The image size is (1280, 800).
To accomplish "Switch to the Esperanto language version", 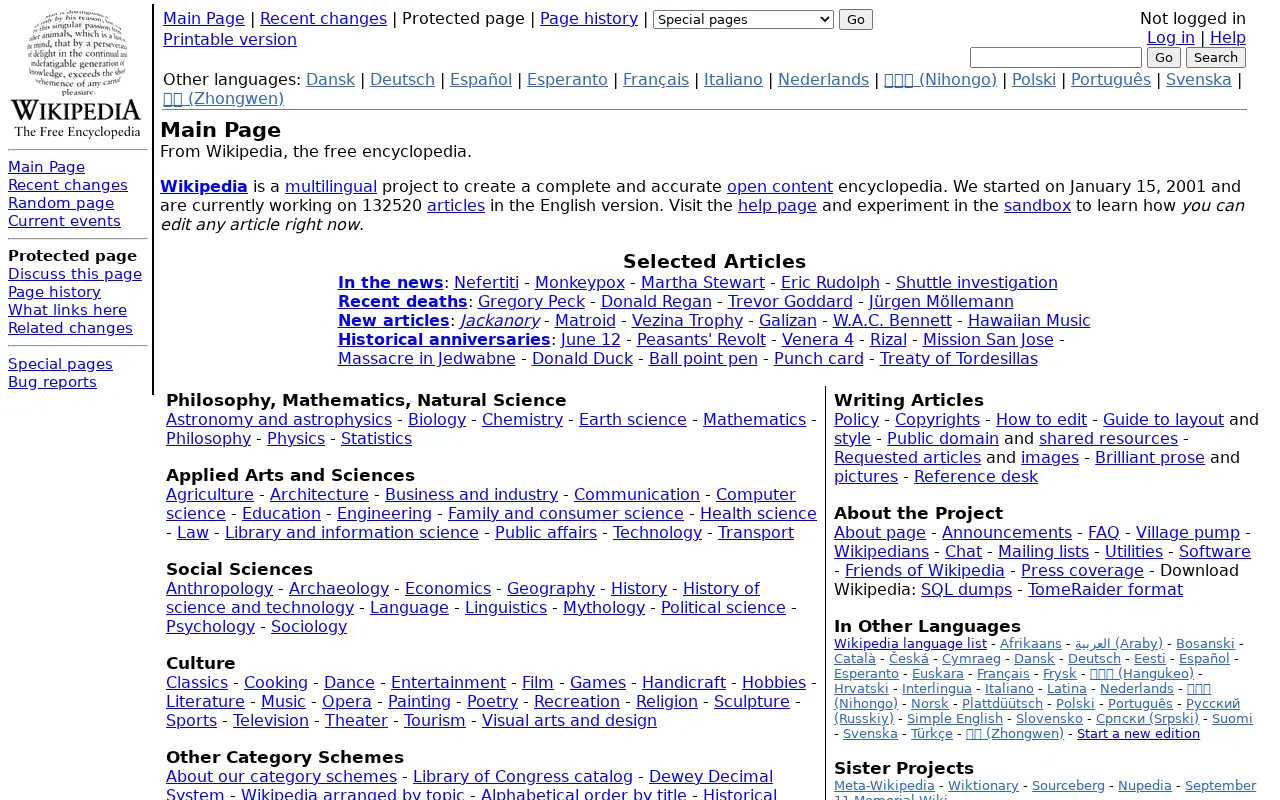I will tap(567, 79).
